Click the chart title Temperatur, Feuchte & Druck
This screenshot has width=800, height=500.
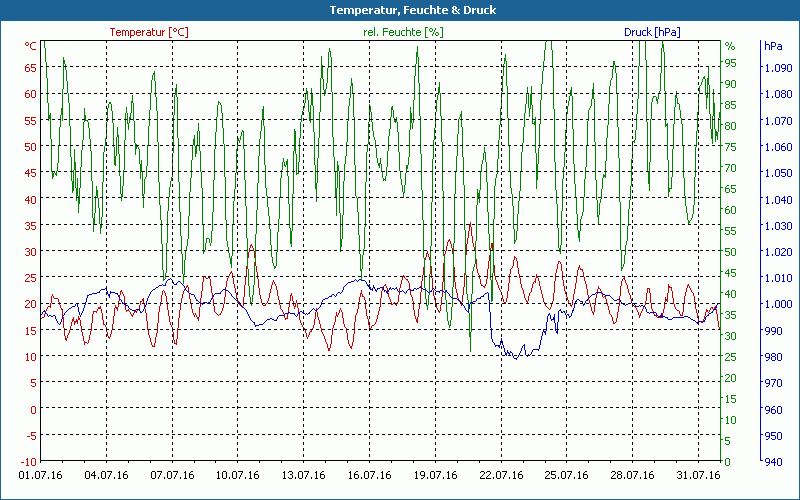pyautogui.click(x=400, y=10)
